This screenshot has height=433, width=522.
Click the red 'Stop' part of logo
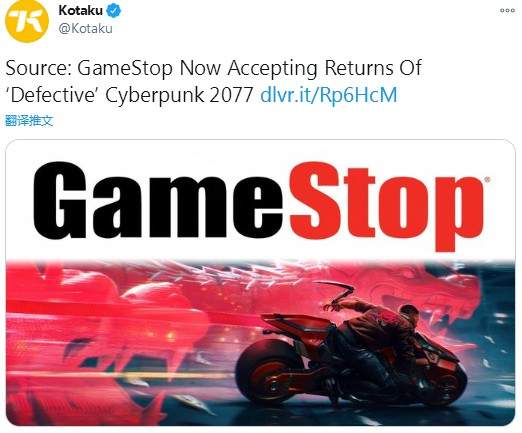click(x=387, y=206)
